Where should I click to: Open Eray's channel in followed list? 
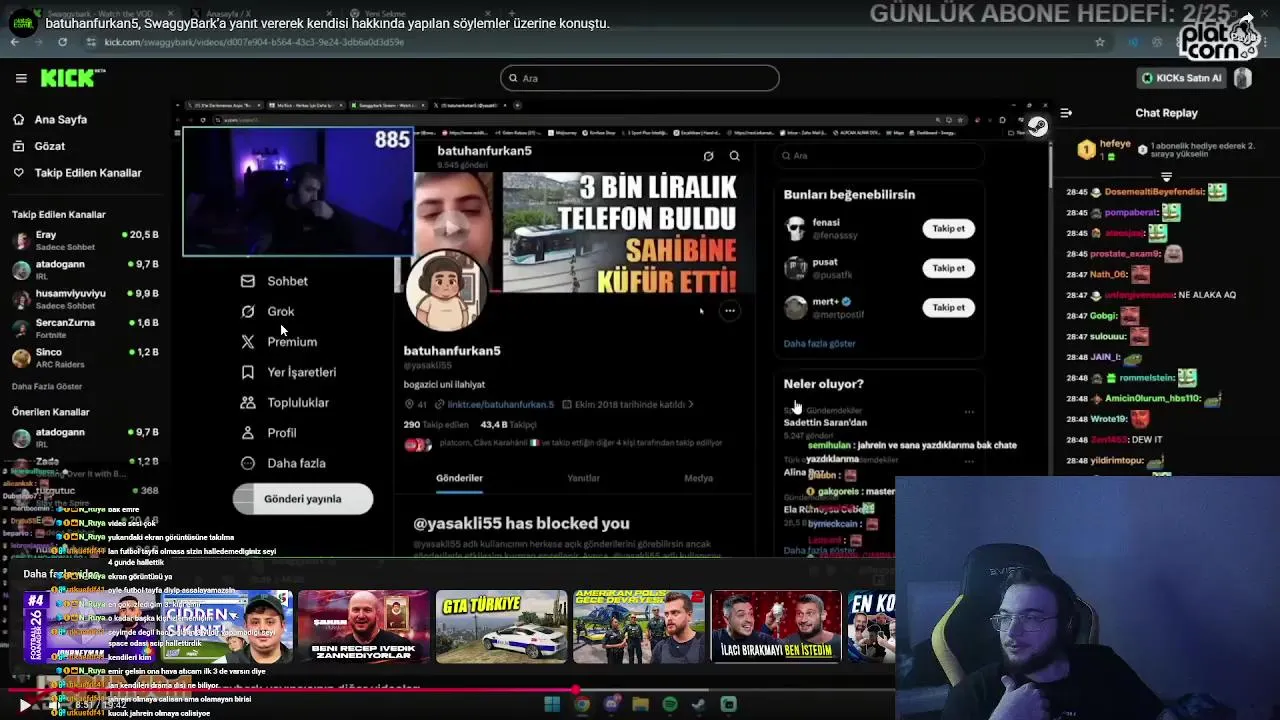[x=85, y=240]
